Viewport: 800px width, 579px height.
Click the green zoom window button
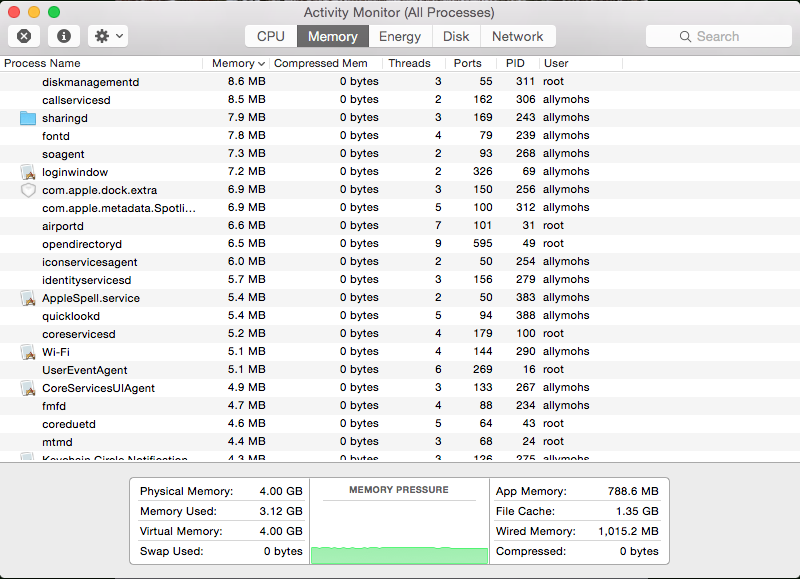pyautogui.click(x=54, y=12)
